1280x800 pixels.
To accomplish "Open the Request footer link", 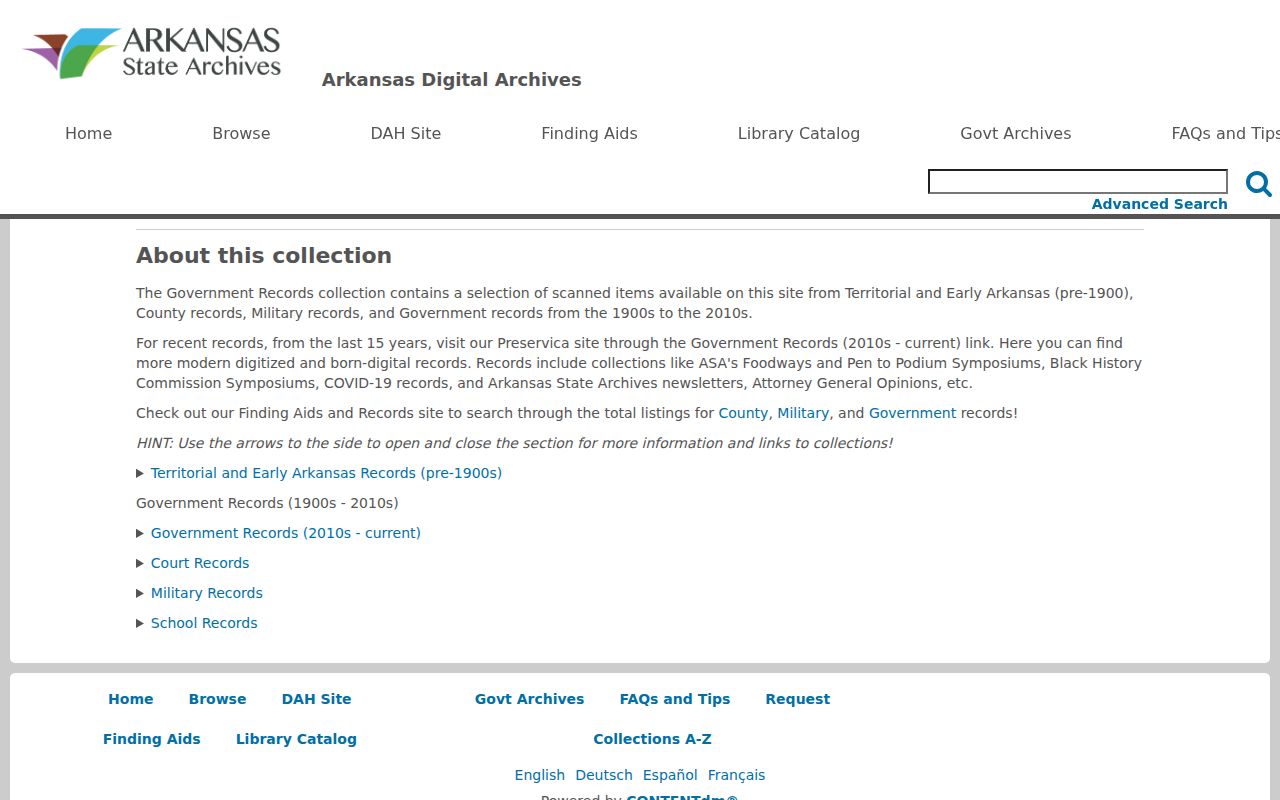I will tap(797, 699).
